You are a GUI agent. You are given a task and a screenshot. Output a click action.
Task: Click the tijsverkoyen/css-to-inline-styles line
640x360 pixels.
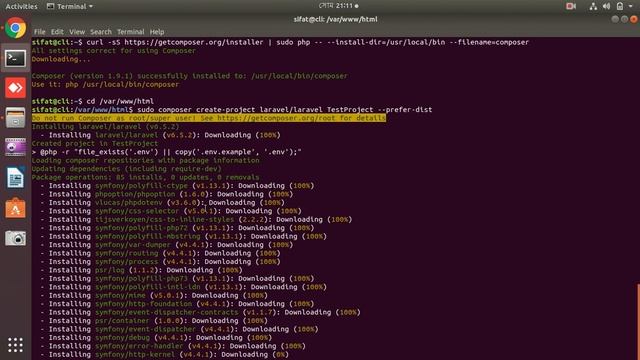196,220
